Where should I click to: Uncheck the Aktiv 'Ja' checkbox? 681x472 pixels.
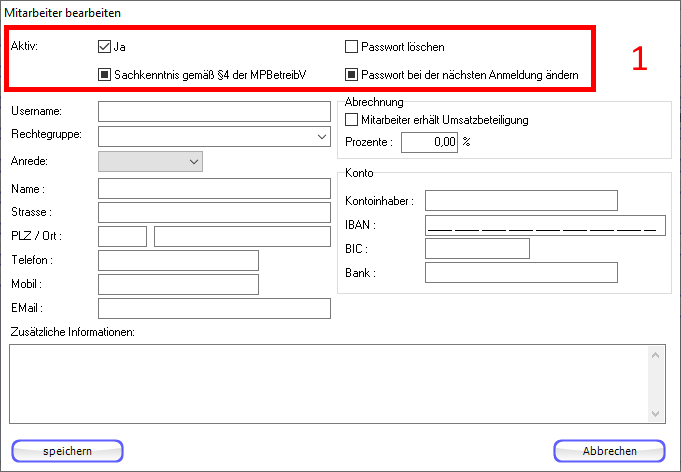[x=105, y=47]
